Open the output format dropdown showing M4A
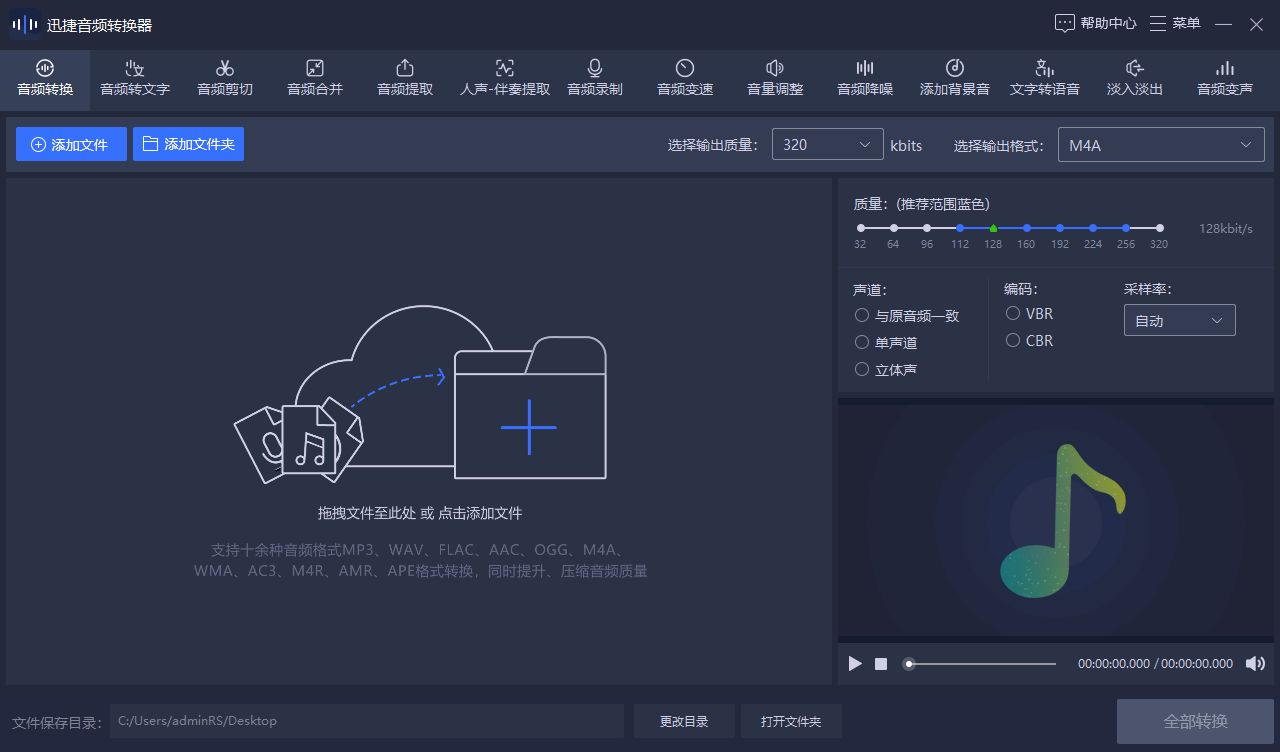The height and width of the screenshot is (752, 1280). click(1160, 144)
